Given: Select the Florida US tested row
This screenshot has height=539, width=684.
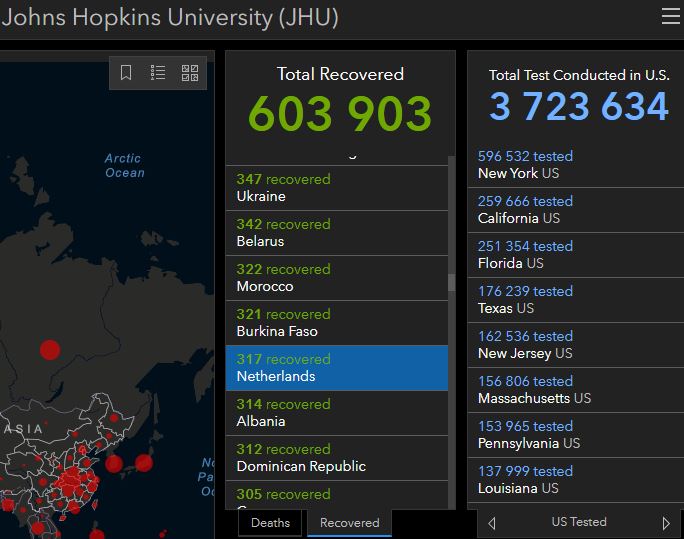Looking at the screenshot, I should click(576, 255).
